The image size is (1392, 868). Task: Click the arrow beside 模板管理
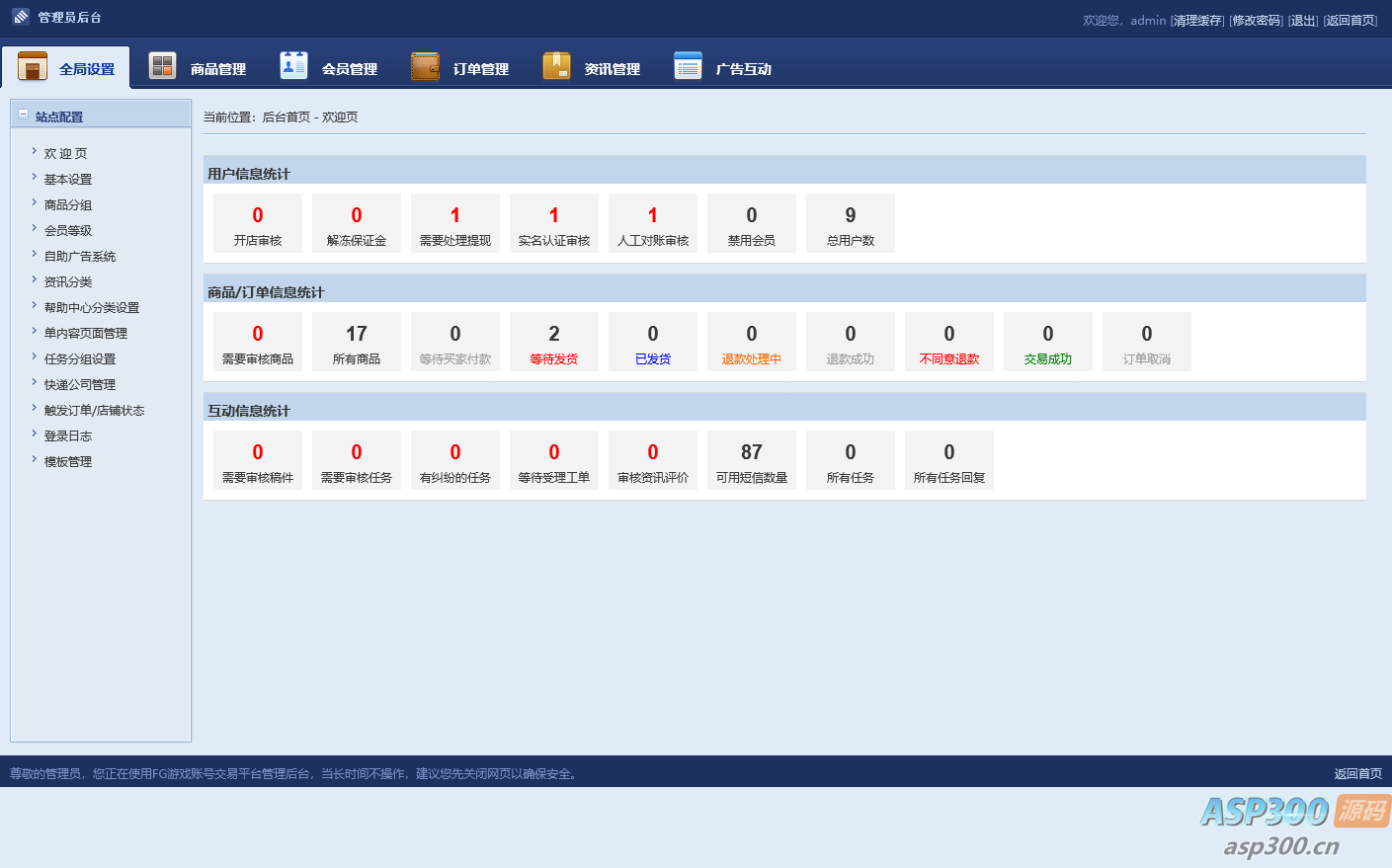(x=34, y=459)
